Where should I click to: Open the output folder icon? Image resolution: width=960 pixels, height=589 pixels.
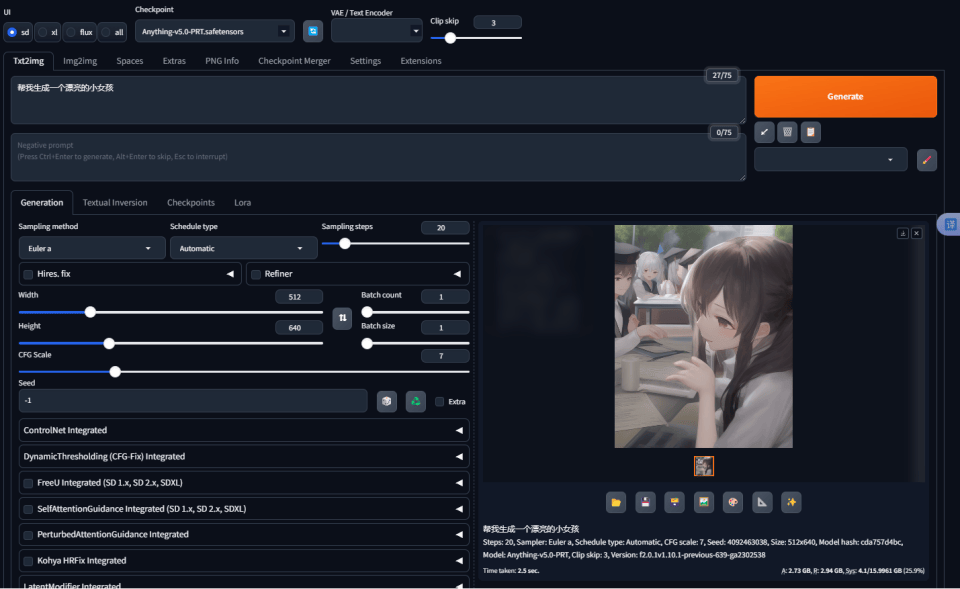(x=617, y=502)
